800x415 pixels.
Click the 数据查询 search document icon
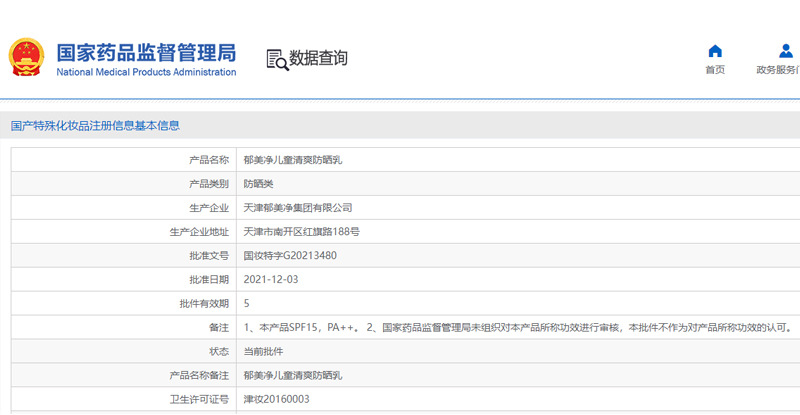pos(277,60)
